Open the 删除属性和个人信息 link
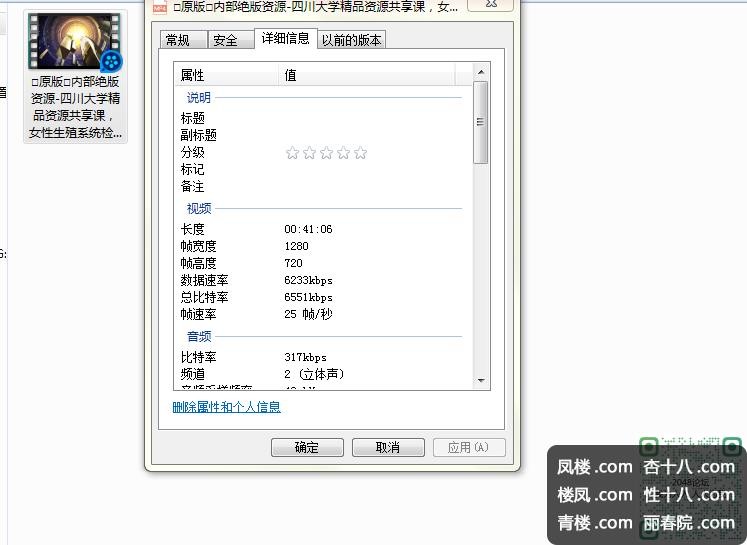The height and width of the screenshot is (545, 747). 226,407
